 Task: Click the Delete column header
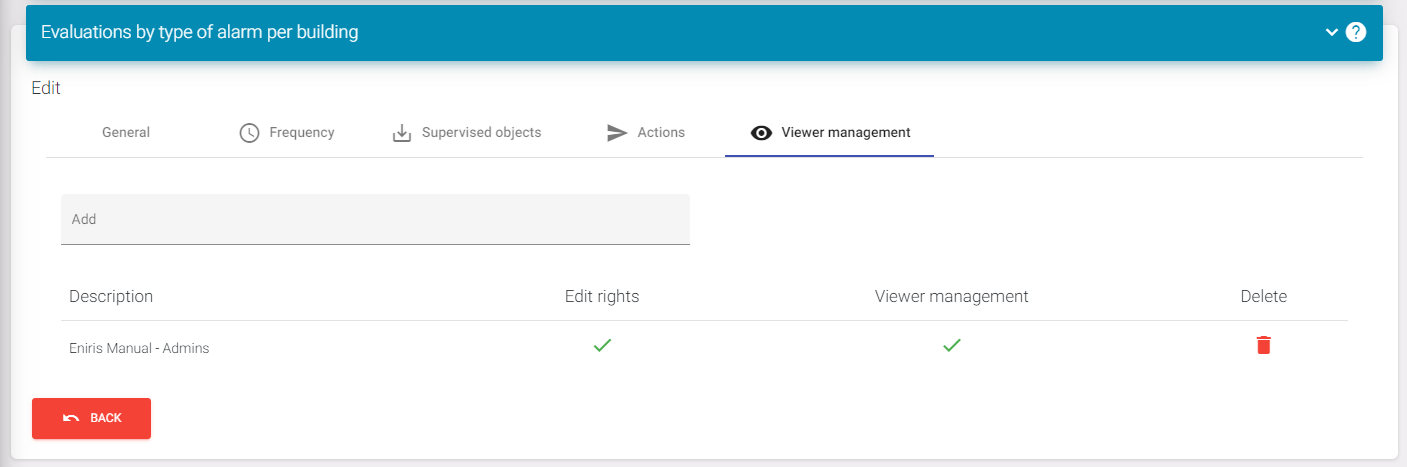pyautogui.click(x=1263, y=296)
